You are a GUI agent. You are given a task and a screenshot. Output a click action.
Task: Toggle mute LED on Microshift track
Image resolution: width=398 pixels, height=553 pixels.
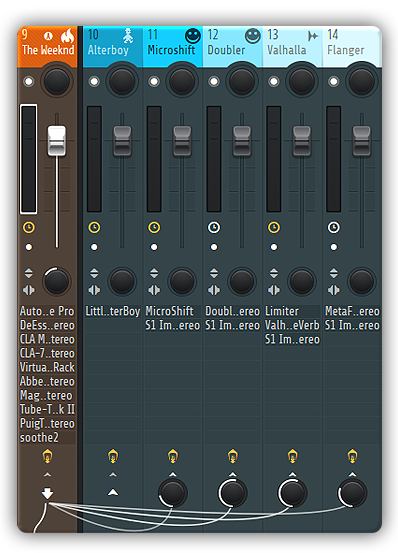[x=154, y=82]
